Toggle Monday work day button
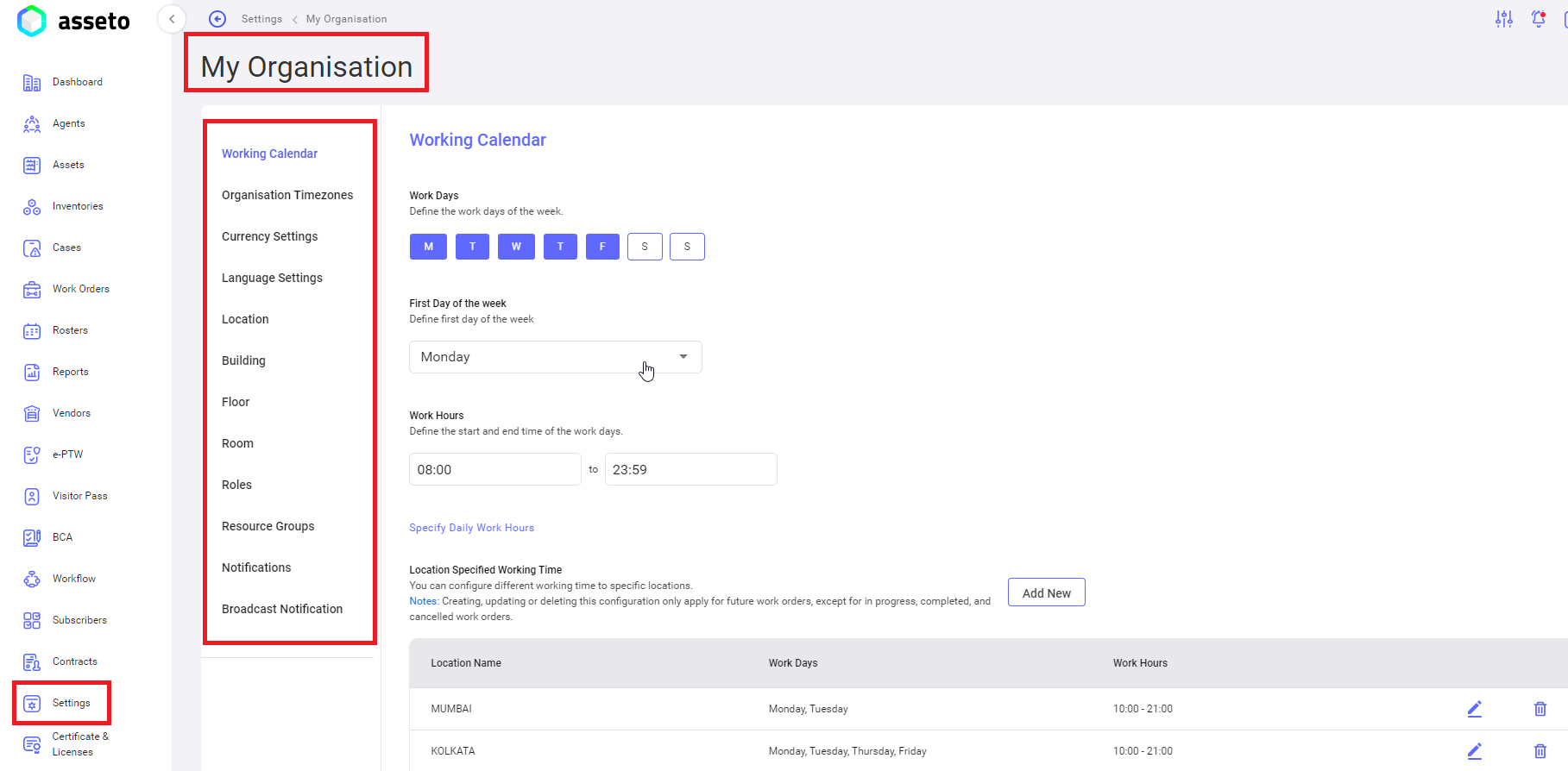This screenshot has width=1568, height=771. coord(428,247)
